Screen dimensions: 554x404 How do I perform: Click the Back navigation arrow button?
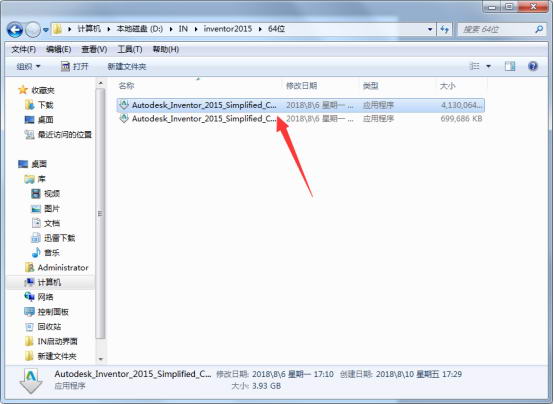[15, 30]
